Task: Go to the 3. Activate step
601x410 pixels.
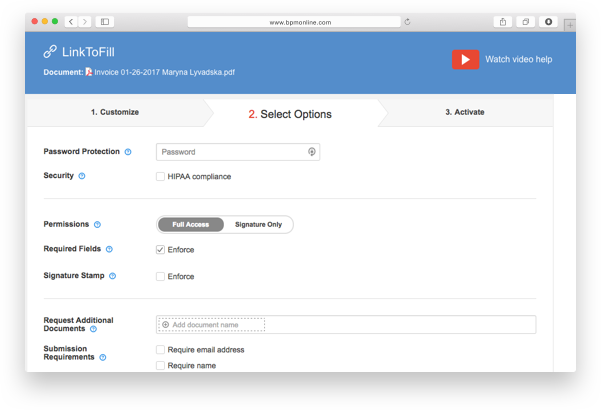Action: (x=465, y=112)
